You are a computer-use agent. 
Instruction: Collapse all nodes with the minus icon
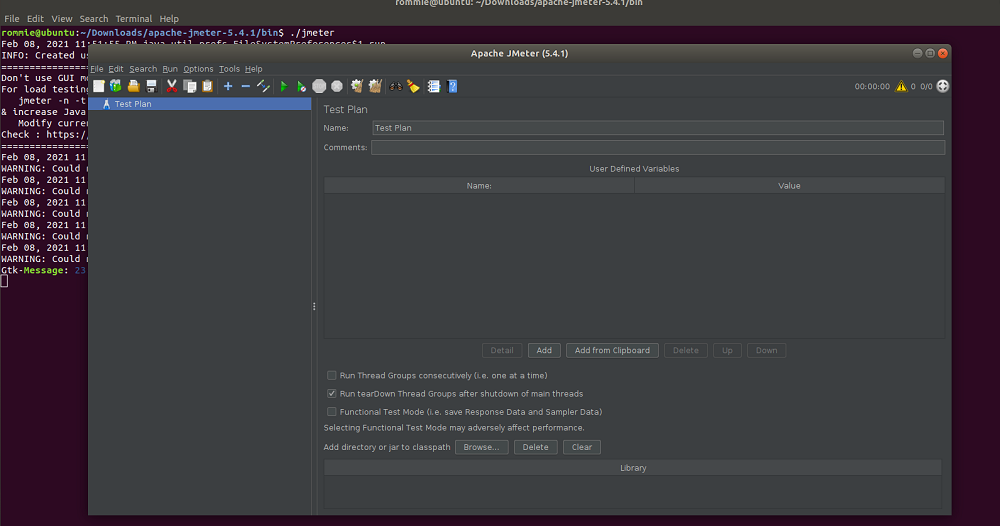[246, 86]
